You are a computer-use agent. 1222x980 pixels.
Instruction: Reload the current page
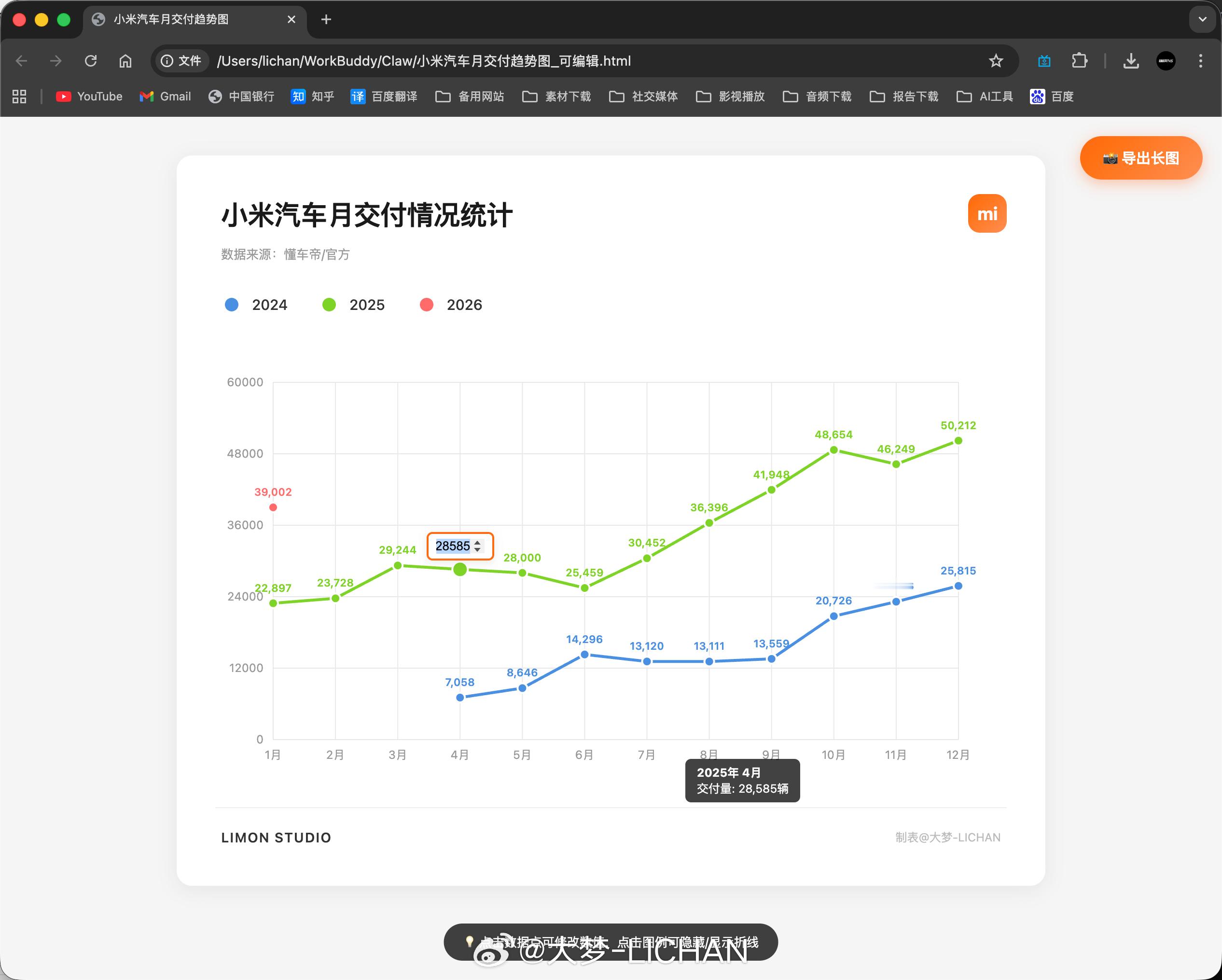[x=91, y=61]
